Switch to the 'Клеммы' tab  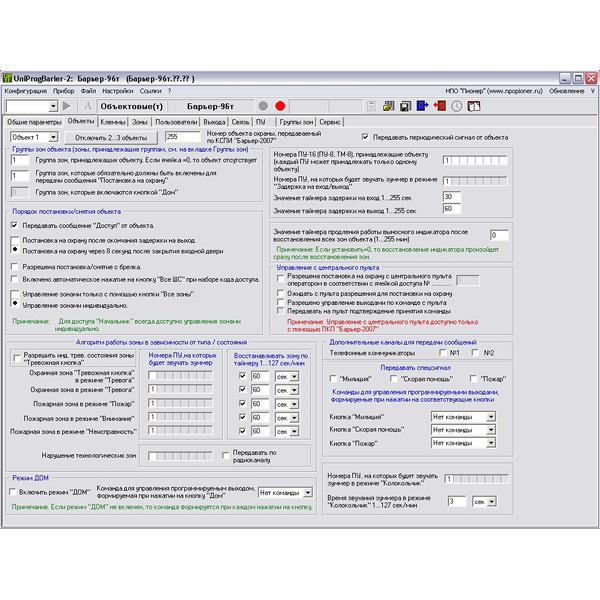point(113,121)
